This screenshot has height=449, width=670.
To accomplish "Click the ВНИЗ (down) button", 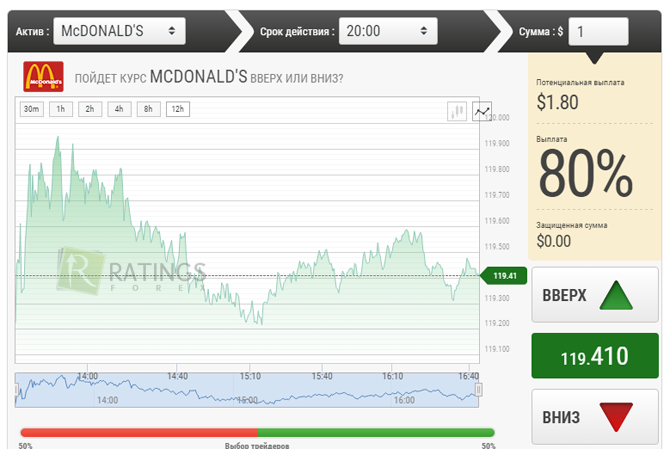I will pos(595,417).
